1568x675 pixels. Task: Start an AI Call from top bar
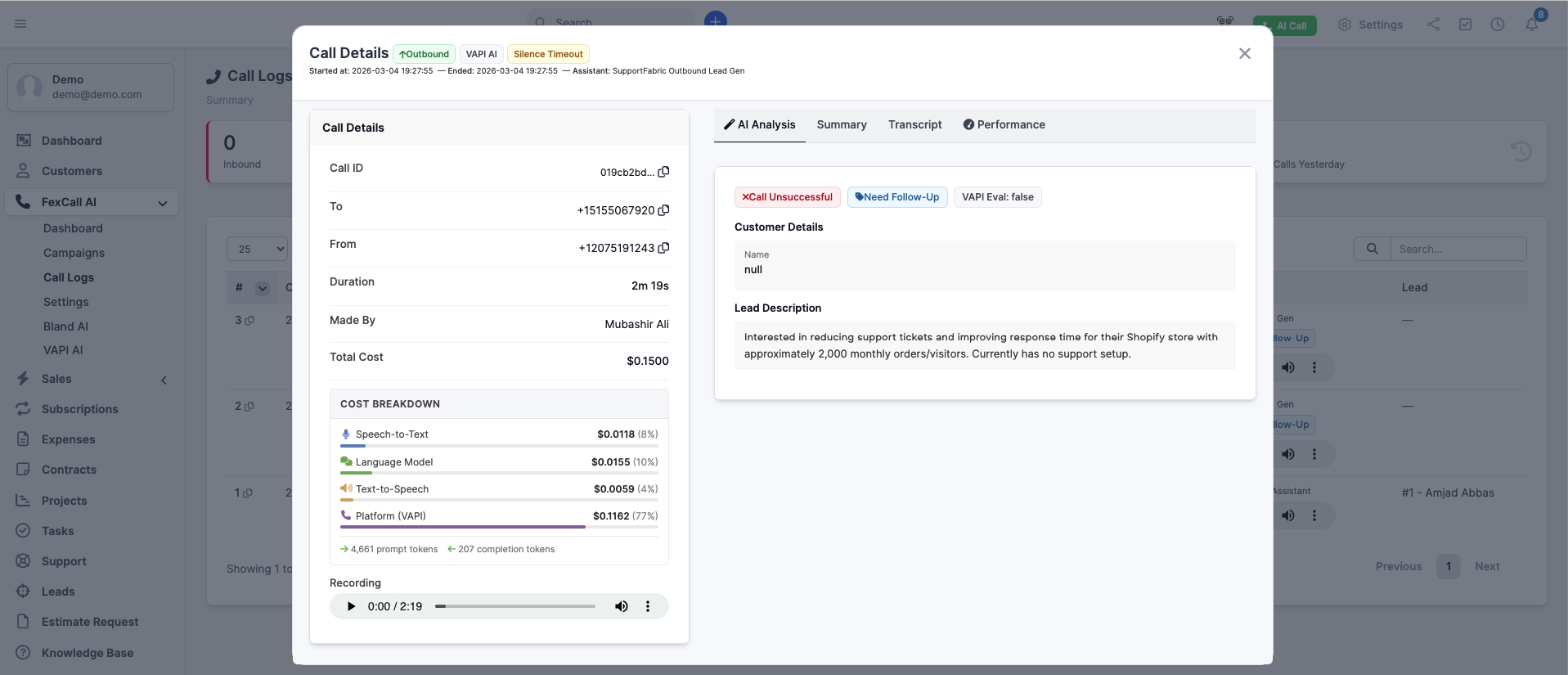[x=1285, y=25]
